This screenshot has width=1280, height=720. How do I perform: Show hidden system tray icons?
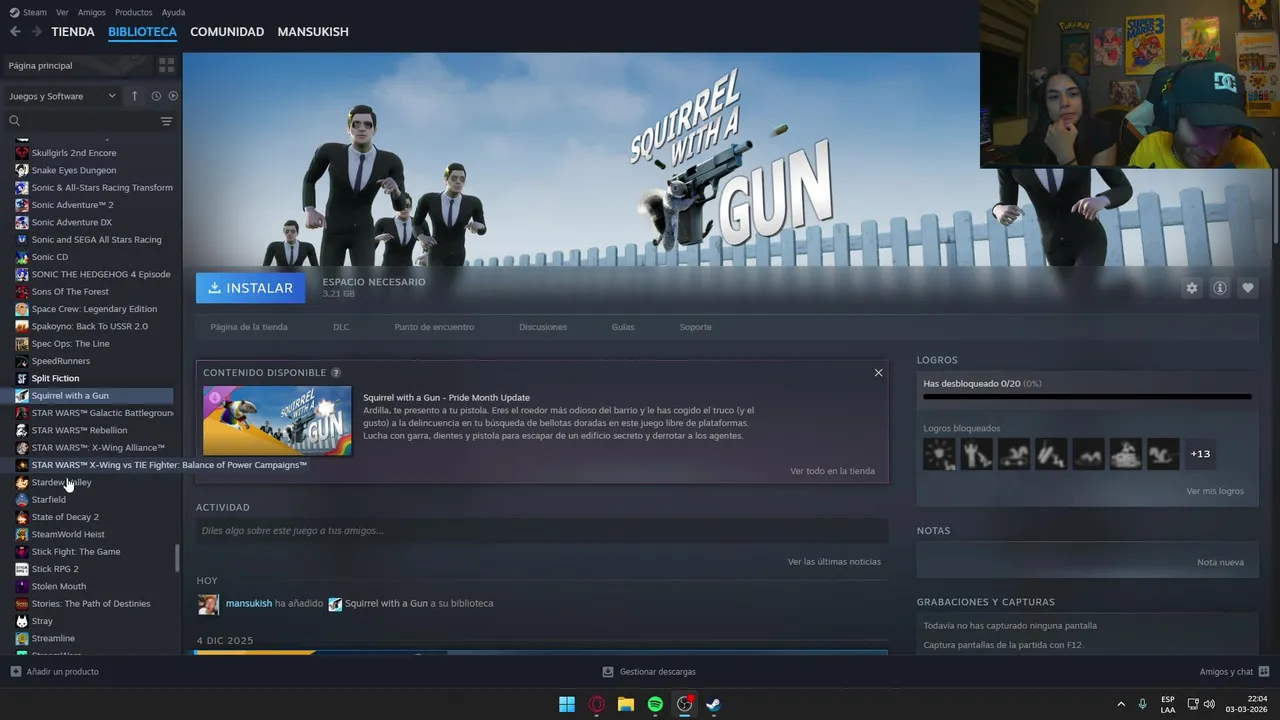click(x=1120, y=704)
